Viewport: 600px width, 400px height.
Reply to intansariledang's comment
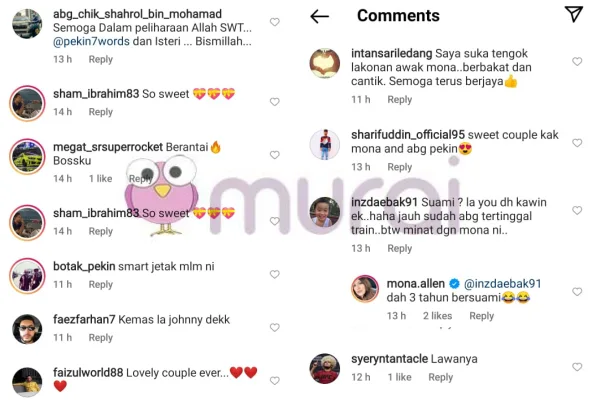pos(399,100)
